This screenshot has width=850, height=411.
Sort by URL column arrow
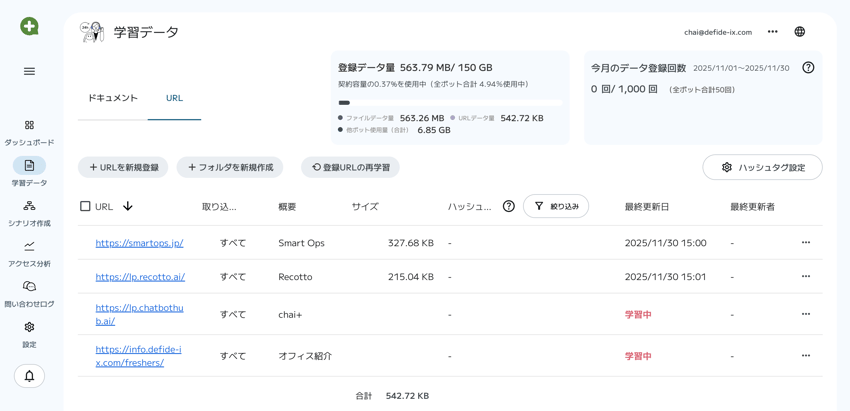128,206
